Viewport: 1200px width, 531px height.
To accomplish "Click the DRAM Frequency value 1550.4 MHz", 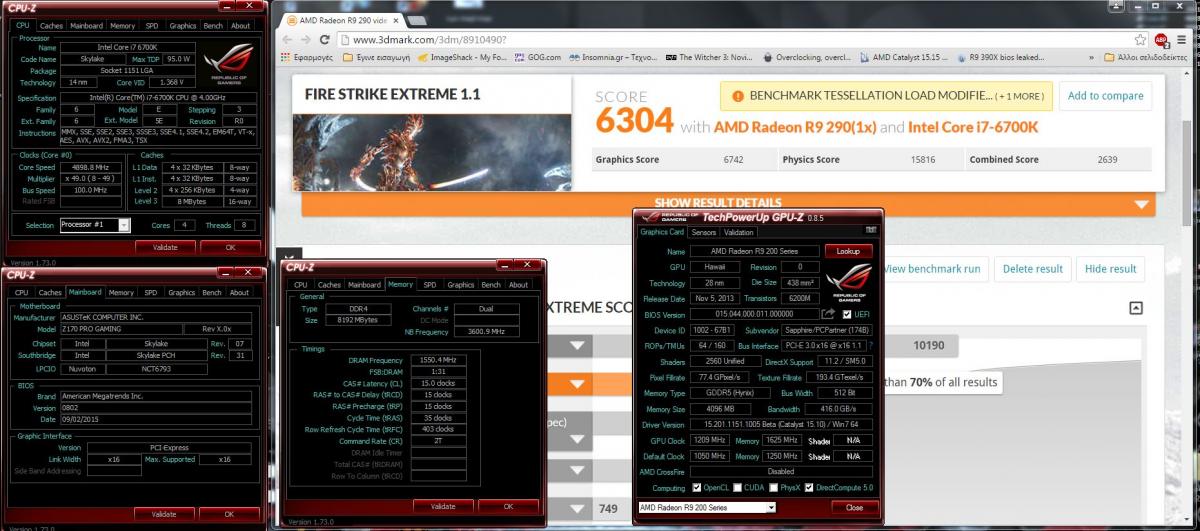I will [x=439, y=360].
